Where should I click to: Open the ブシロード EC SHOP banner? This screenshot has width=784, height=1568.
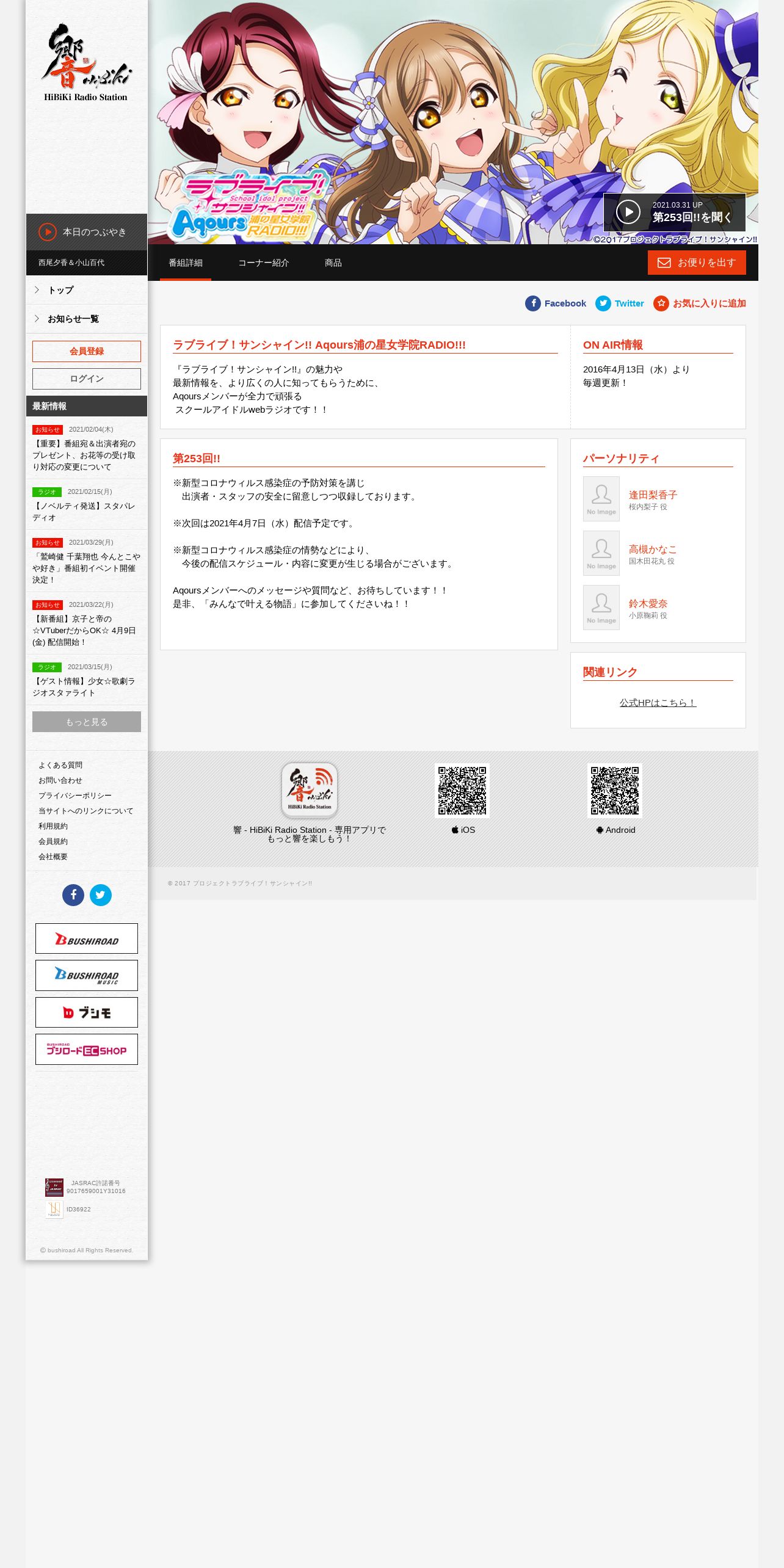[x=87, y=1050]
